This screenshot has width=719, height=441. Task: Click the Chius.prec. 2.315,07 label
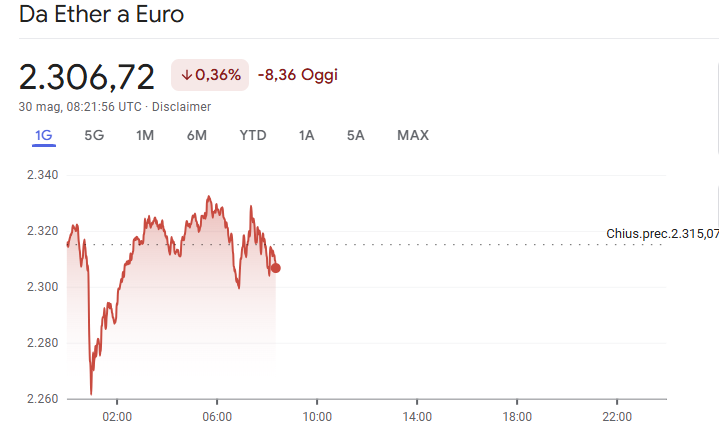click(x=662, y=234)
